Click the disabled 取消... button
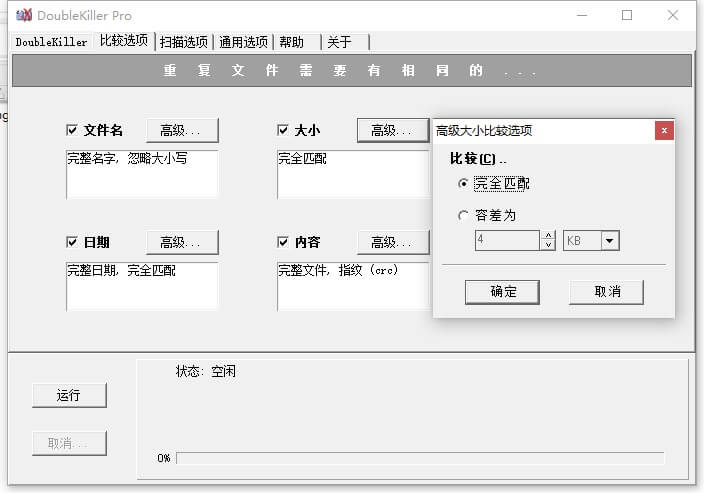704x493 pixels. pyautogui.click(x=69, y=443)
